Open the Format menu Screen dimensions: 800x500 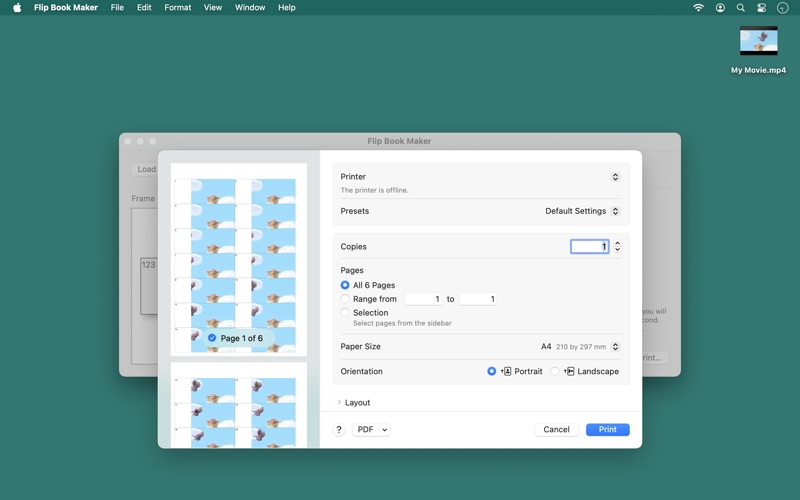point(178,8)
